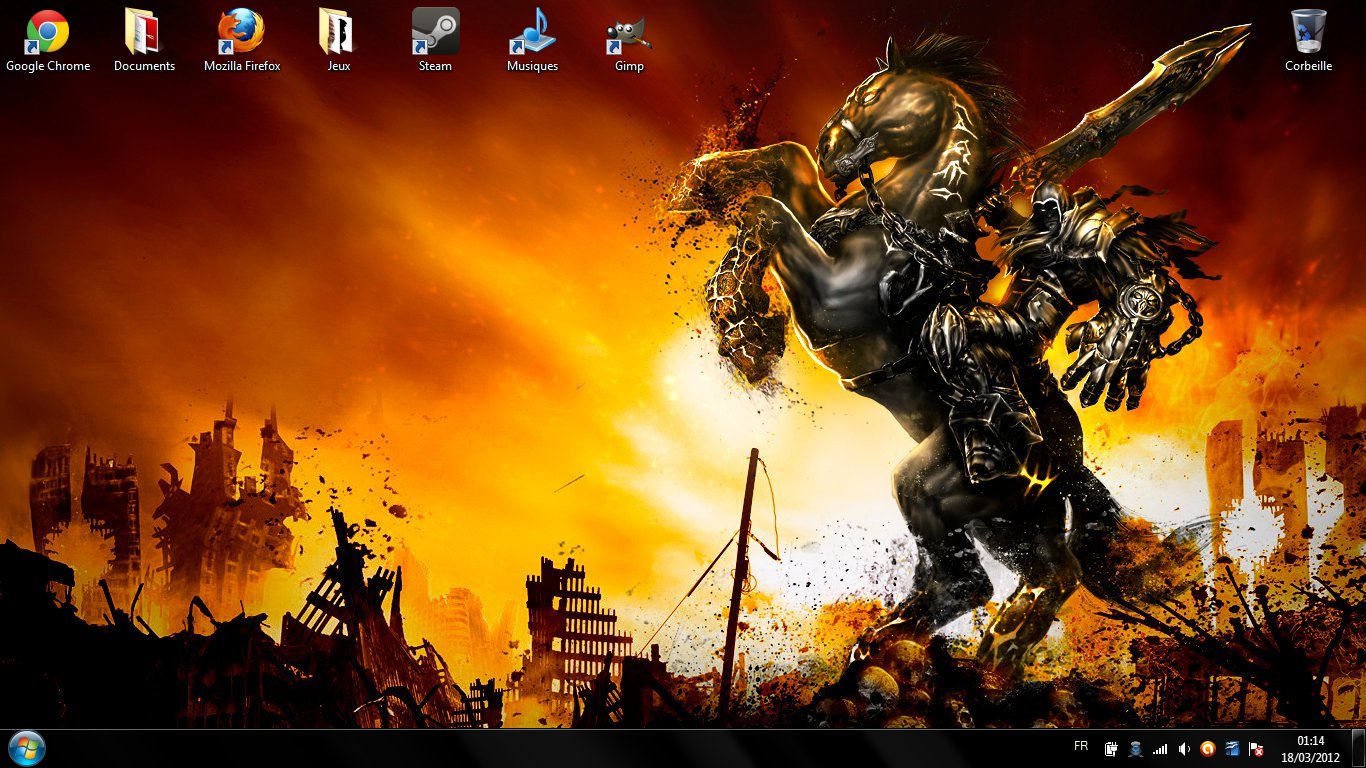Click the speaker volume tray icon
1366x768 pixels.
1184,748
